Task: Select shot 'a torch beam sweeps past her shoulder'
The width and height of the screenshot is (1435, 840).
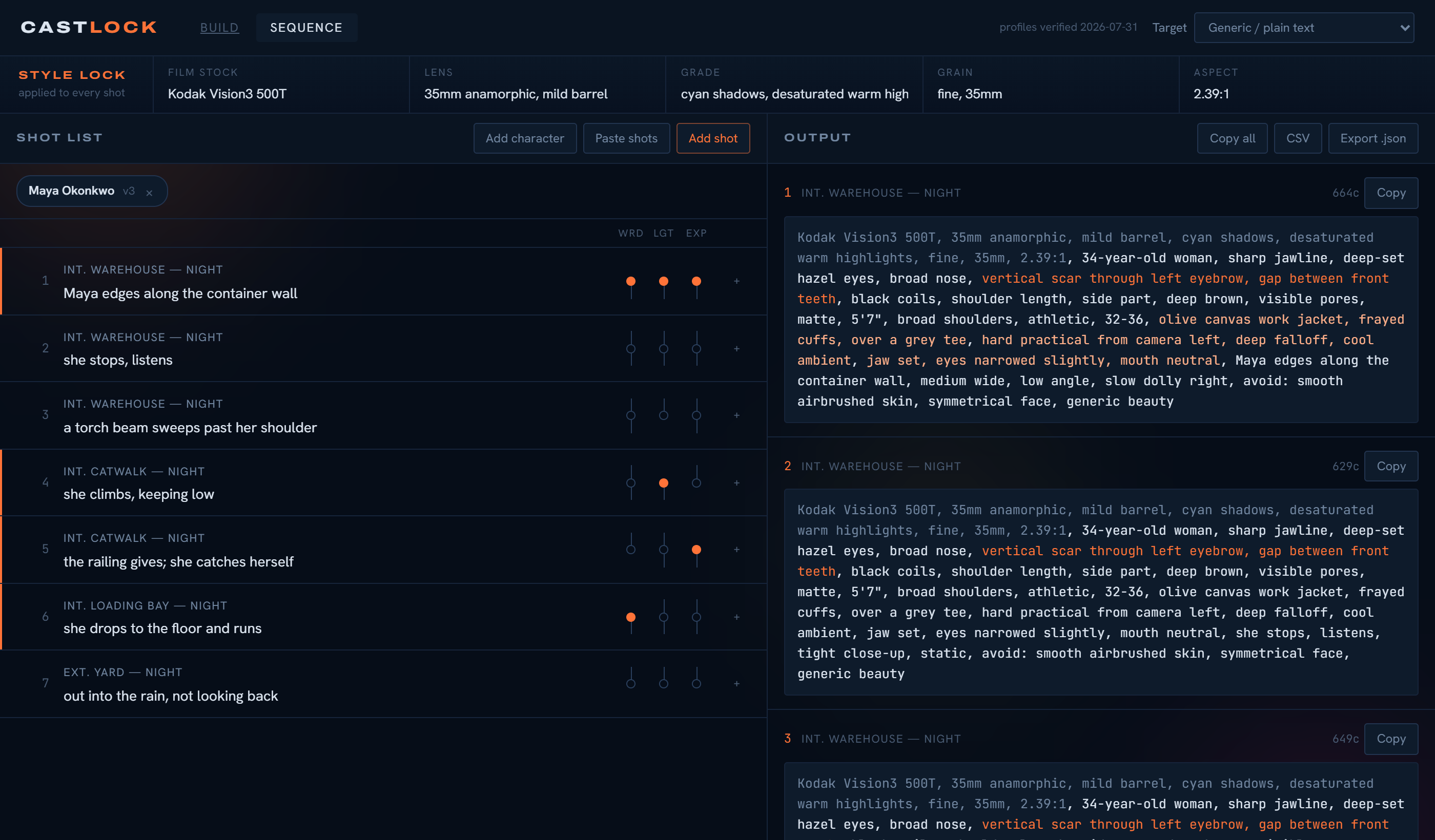Action: tap(384, 415)
